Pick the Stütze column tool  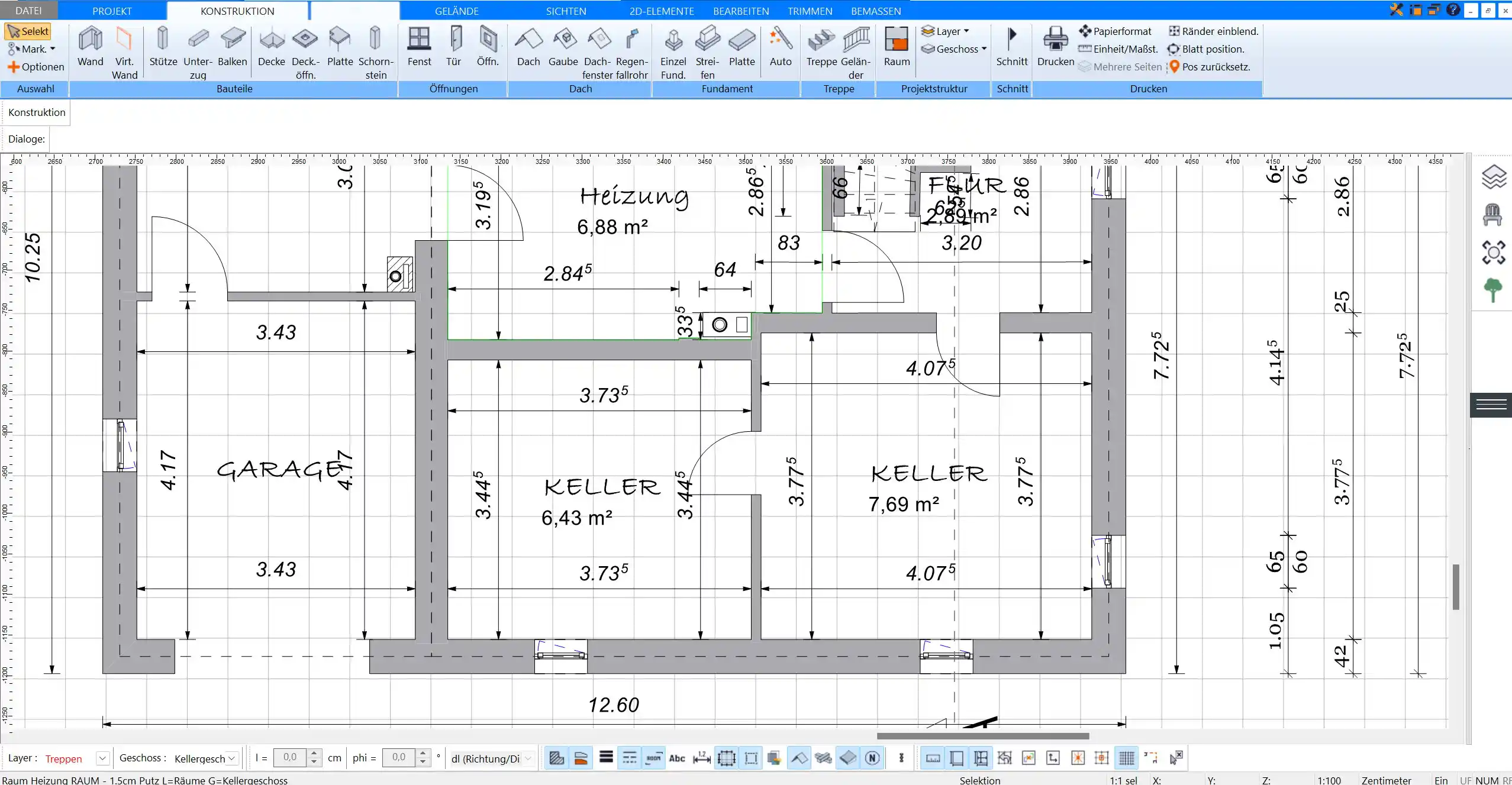coord(163,47)
